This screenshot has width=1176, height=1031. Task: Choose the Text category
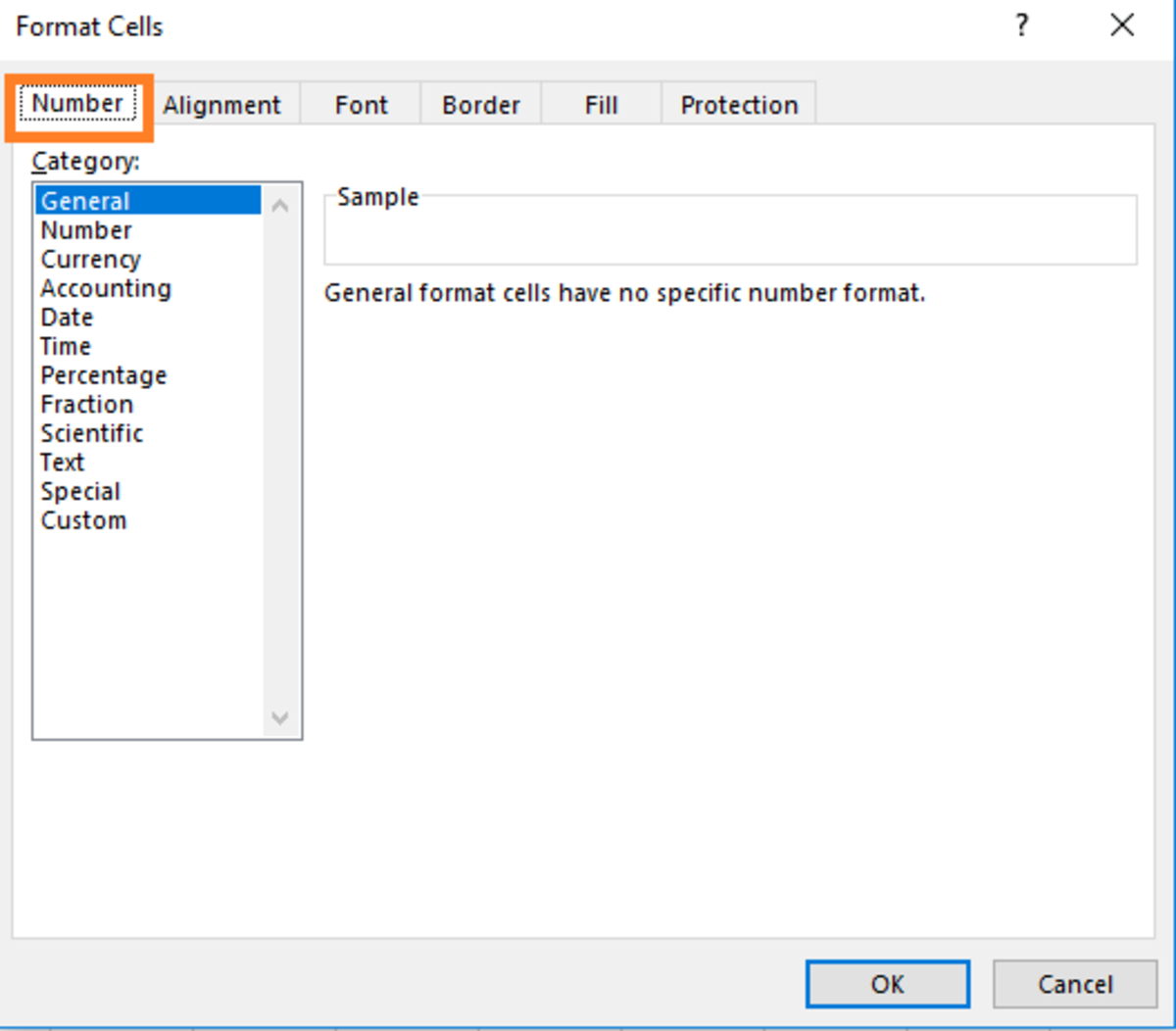[x=62, y=462]
